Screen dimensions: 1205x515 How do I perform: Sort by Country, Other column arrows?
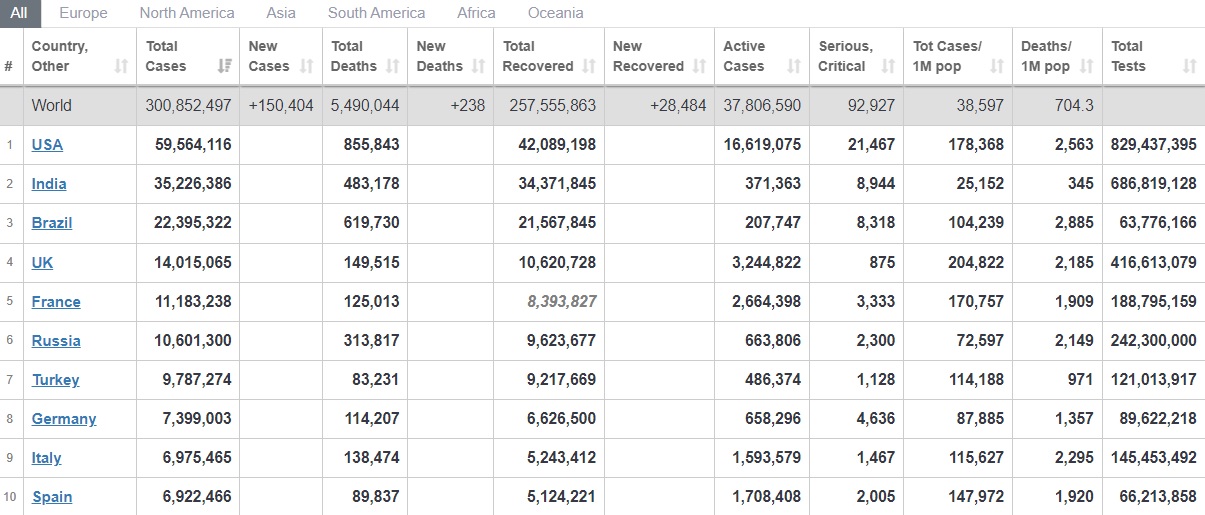121,67
